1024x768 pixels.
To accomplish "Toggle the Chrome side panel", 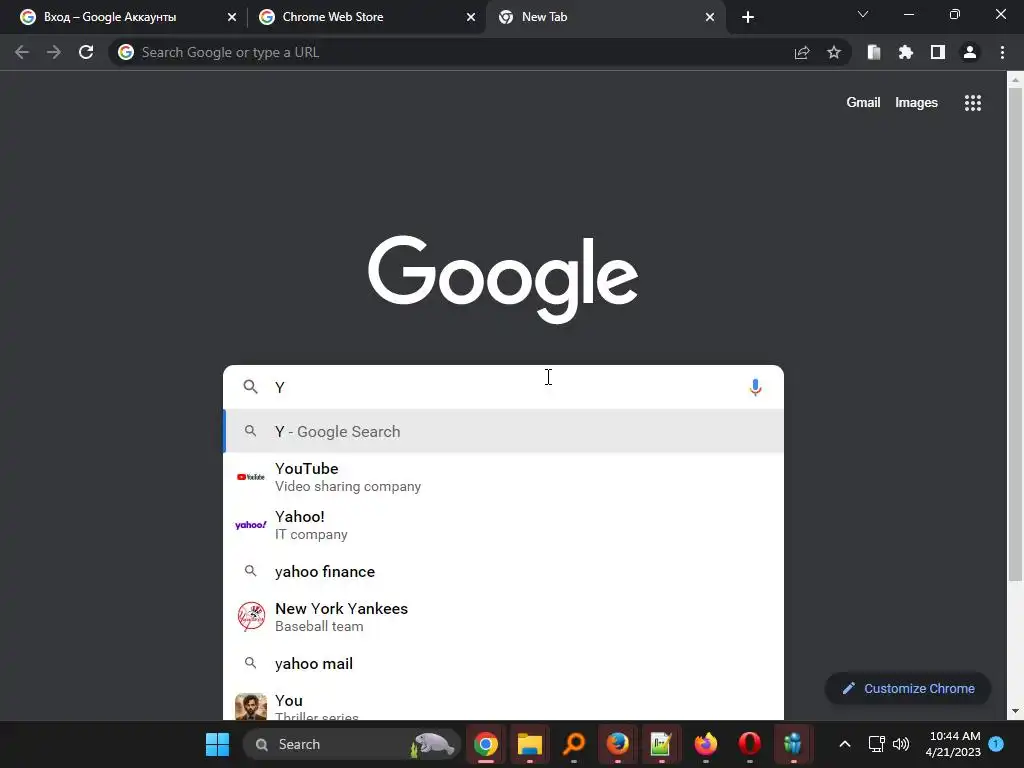I will coord(938,52).
